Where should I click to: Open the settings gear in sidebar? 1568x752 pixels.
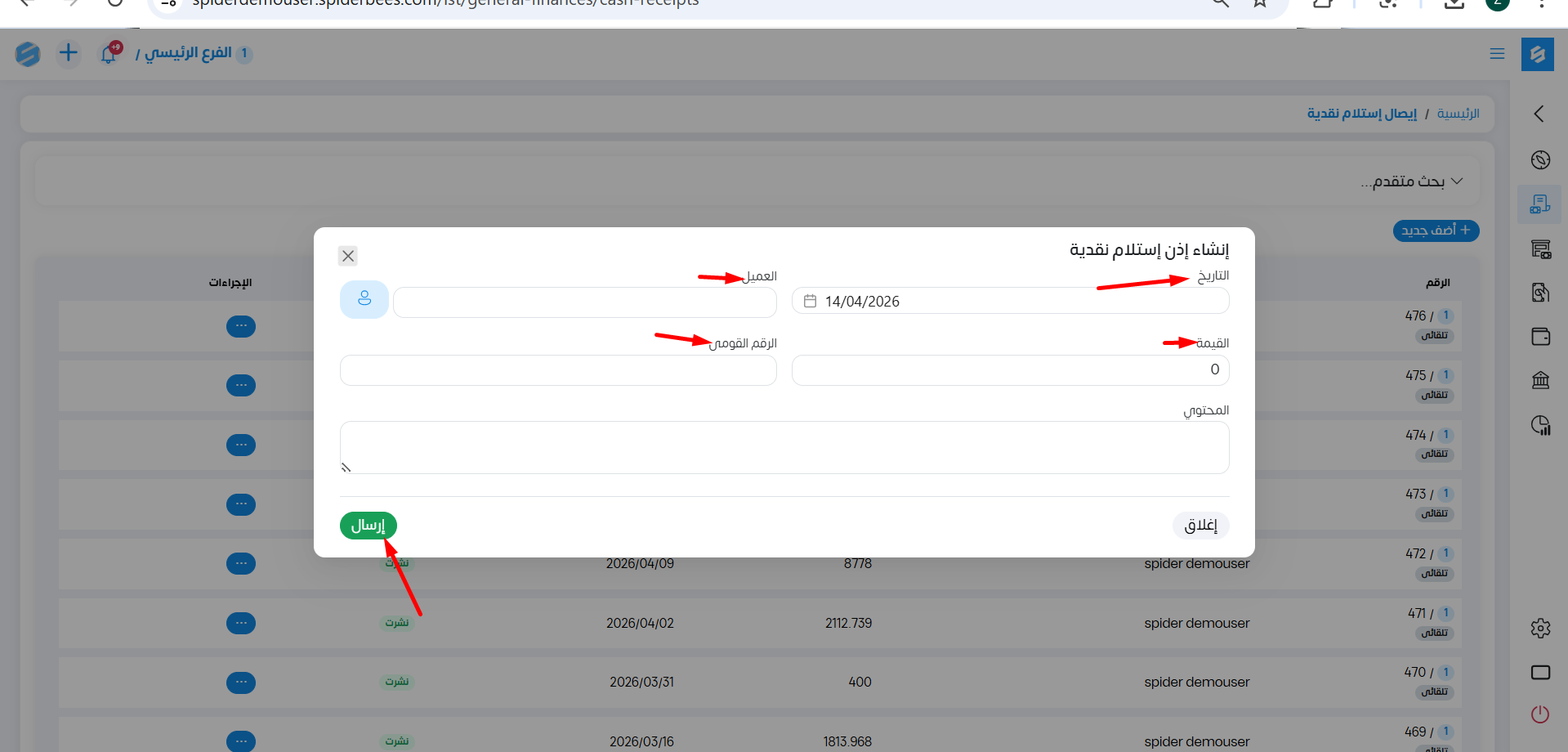(1540, 628)
